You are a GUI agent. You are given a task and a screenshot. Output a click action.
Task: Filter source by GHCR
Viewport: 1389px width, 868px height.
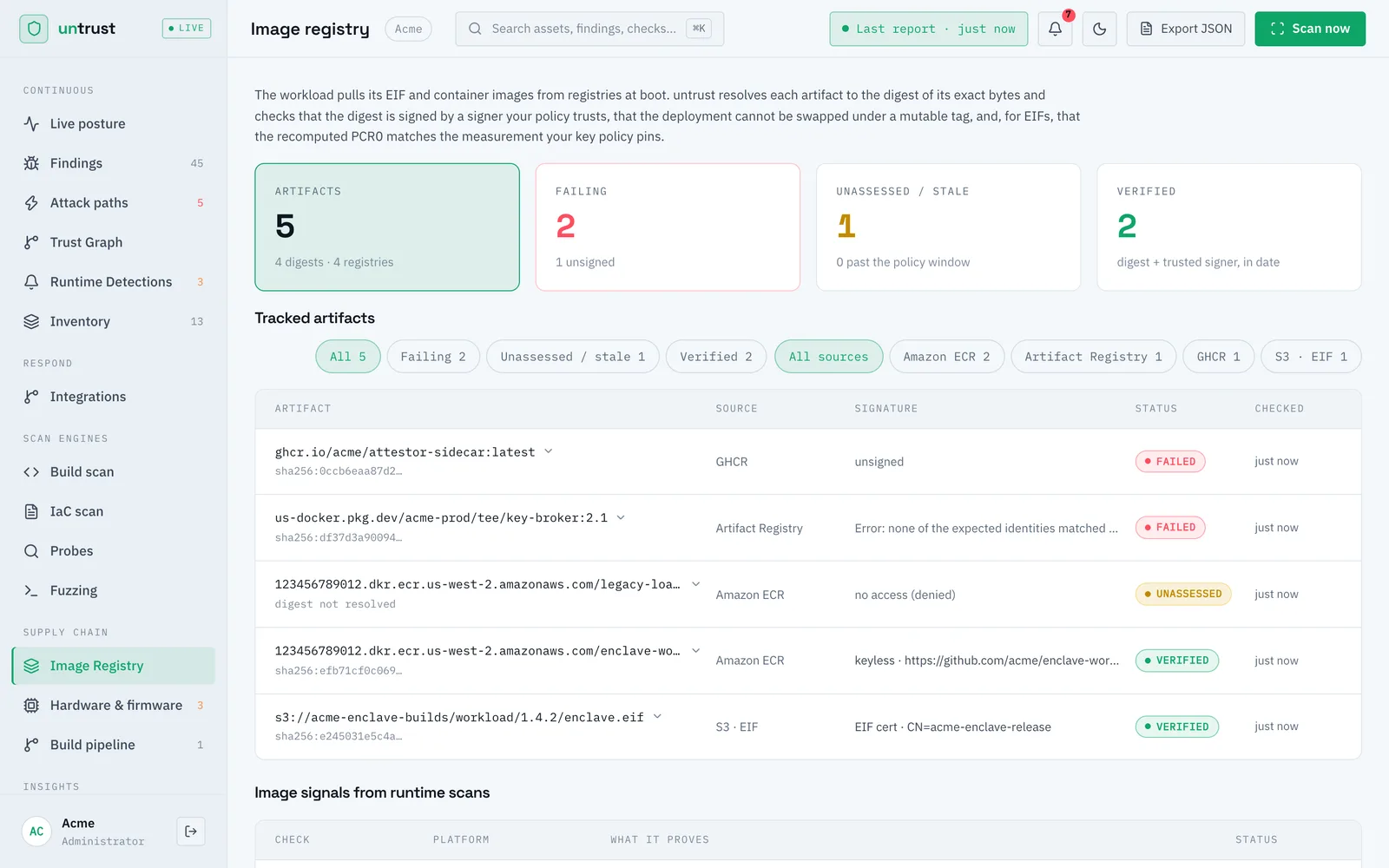(x=1218, y=357)
